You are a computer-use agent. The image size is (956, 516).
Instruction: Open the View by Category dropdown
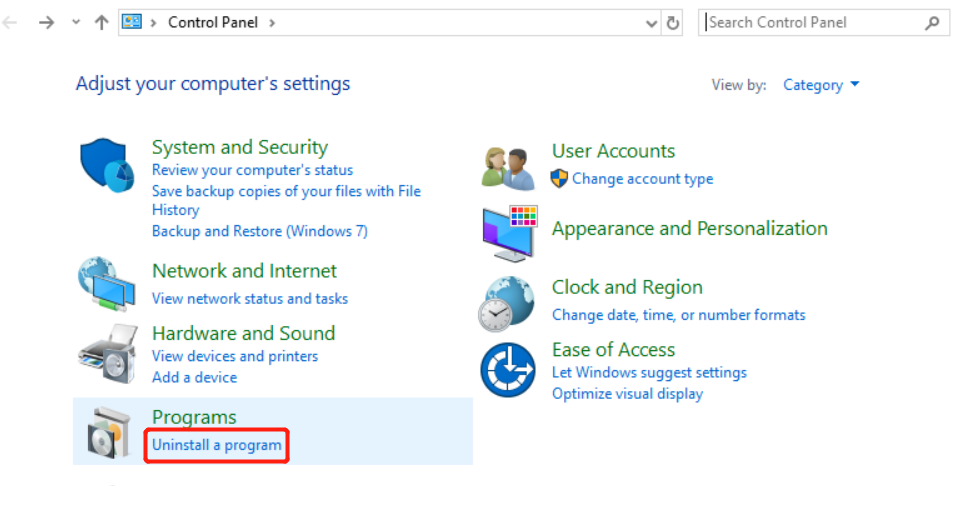820,85
